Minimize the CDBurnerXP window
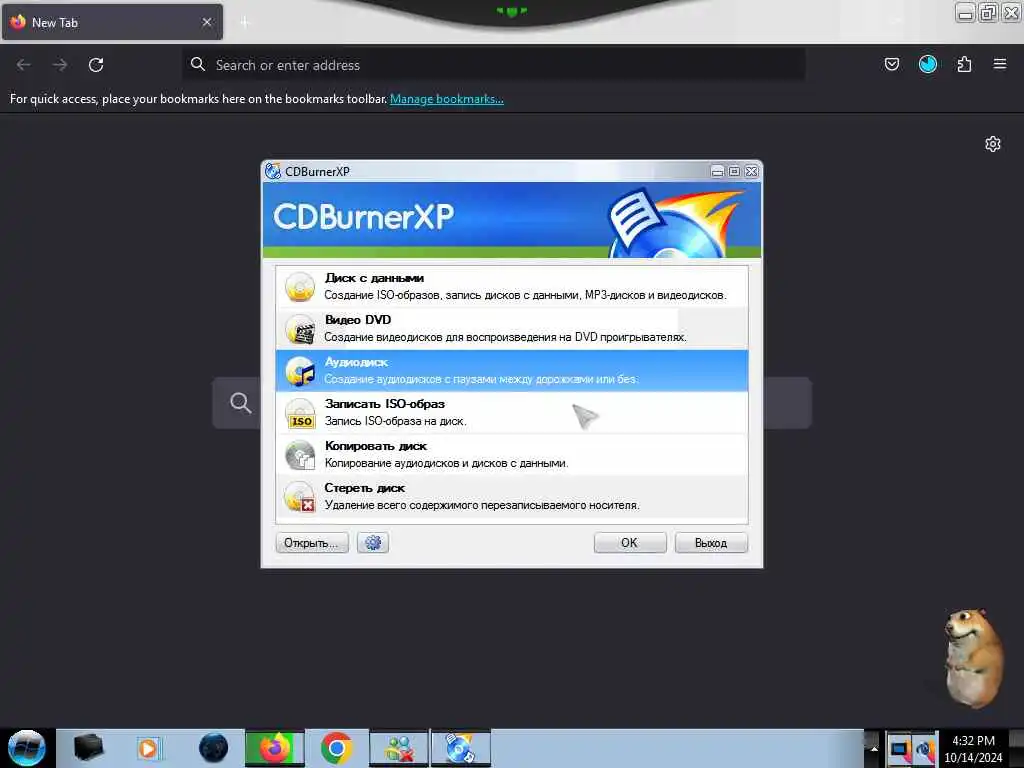The width and height of the screenshot is (1024, 768). coord(717,171)
